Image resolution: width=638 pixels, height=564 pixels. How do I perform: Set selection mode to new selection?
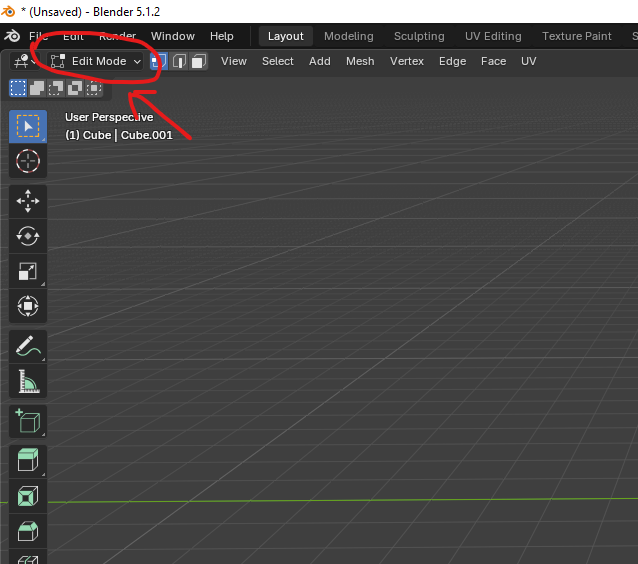click(18, 88)
